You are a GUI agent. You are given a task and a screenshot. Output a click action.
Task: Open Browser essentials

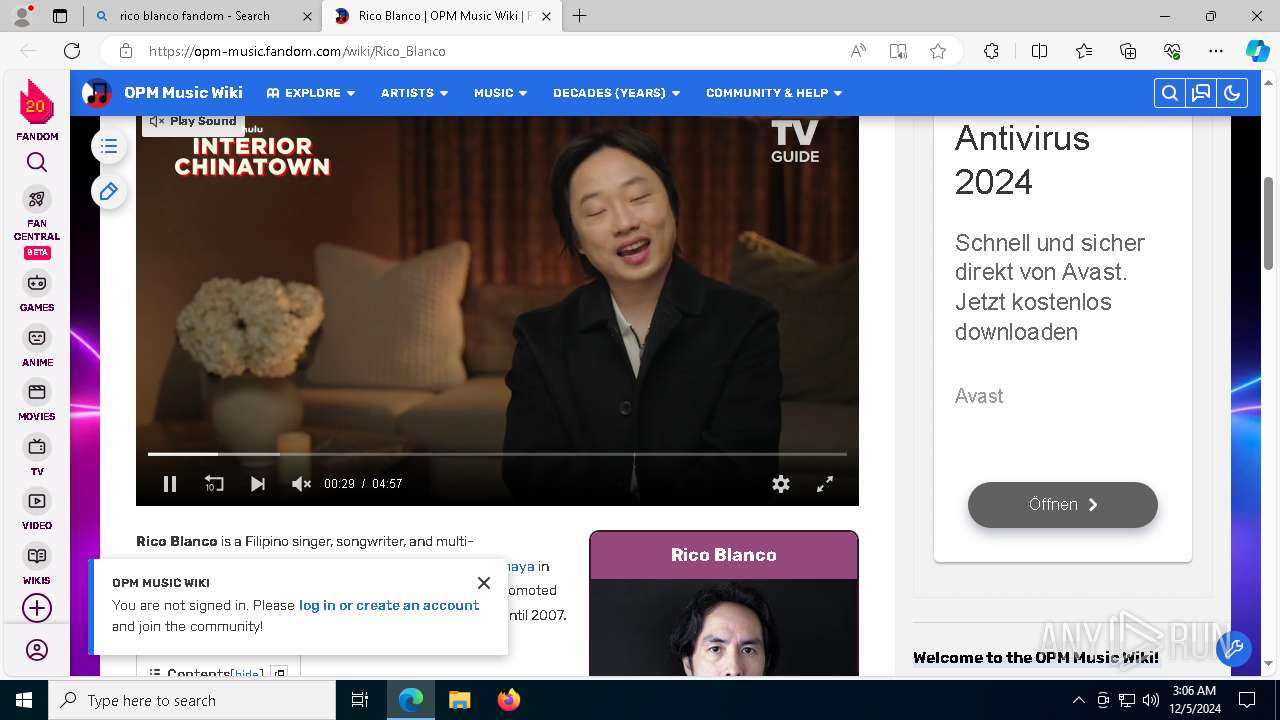(1172, 51)
